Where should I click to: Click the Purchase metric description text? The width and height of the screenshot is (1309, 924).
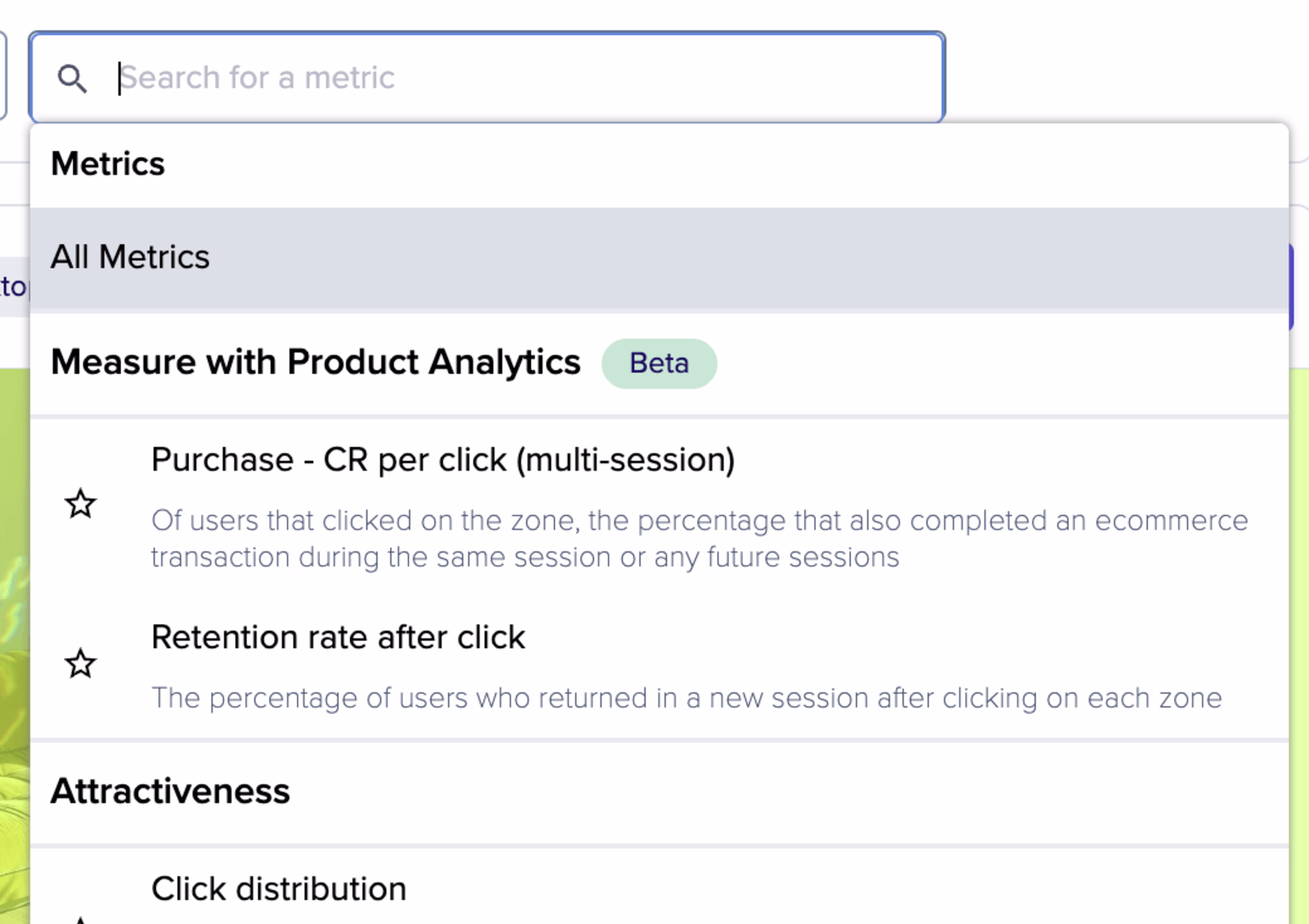[699, 538]
